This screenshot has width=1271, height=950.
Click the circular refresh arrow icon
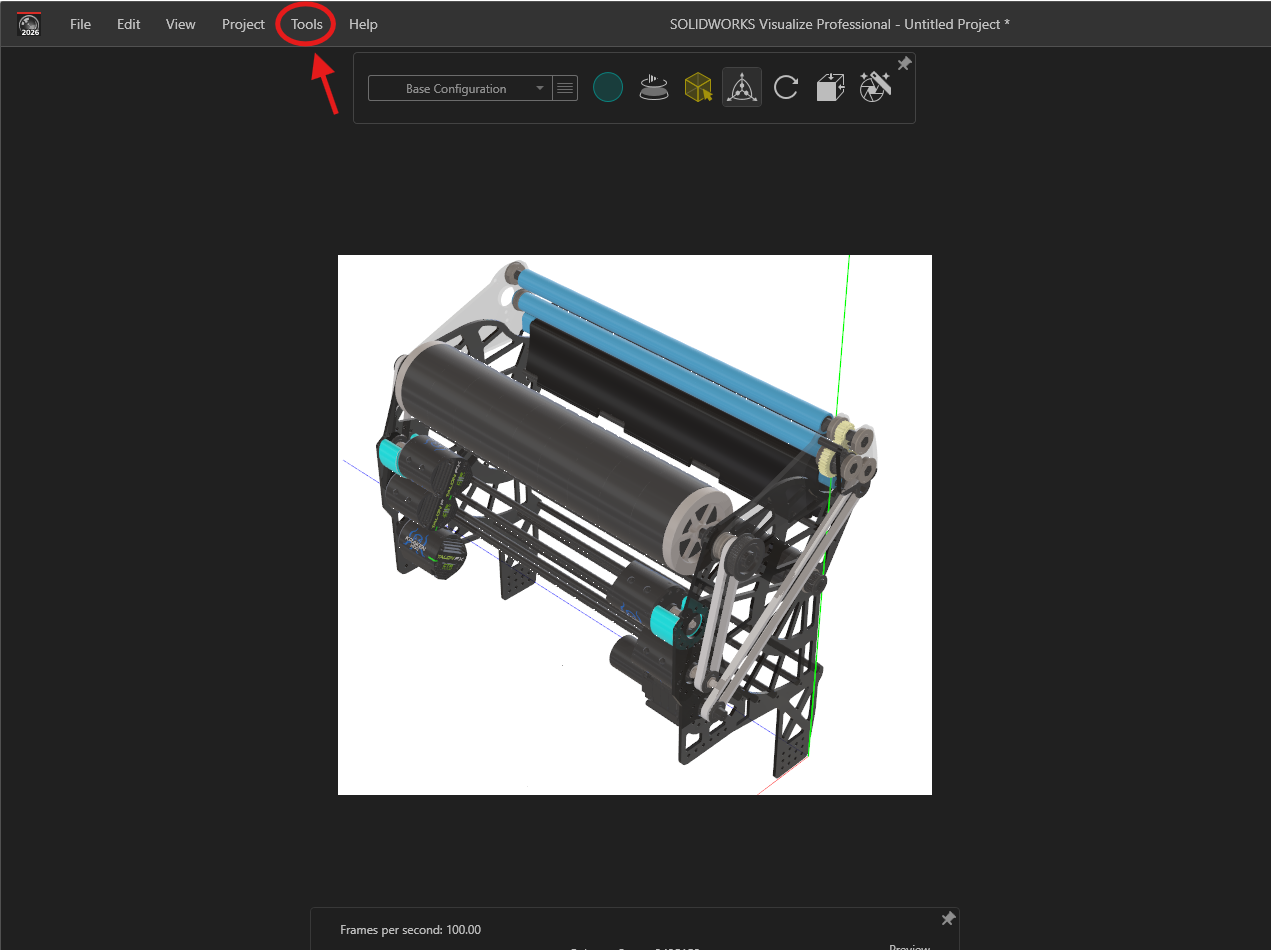click(x=786, y=88)
